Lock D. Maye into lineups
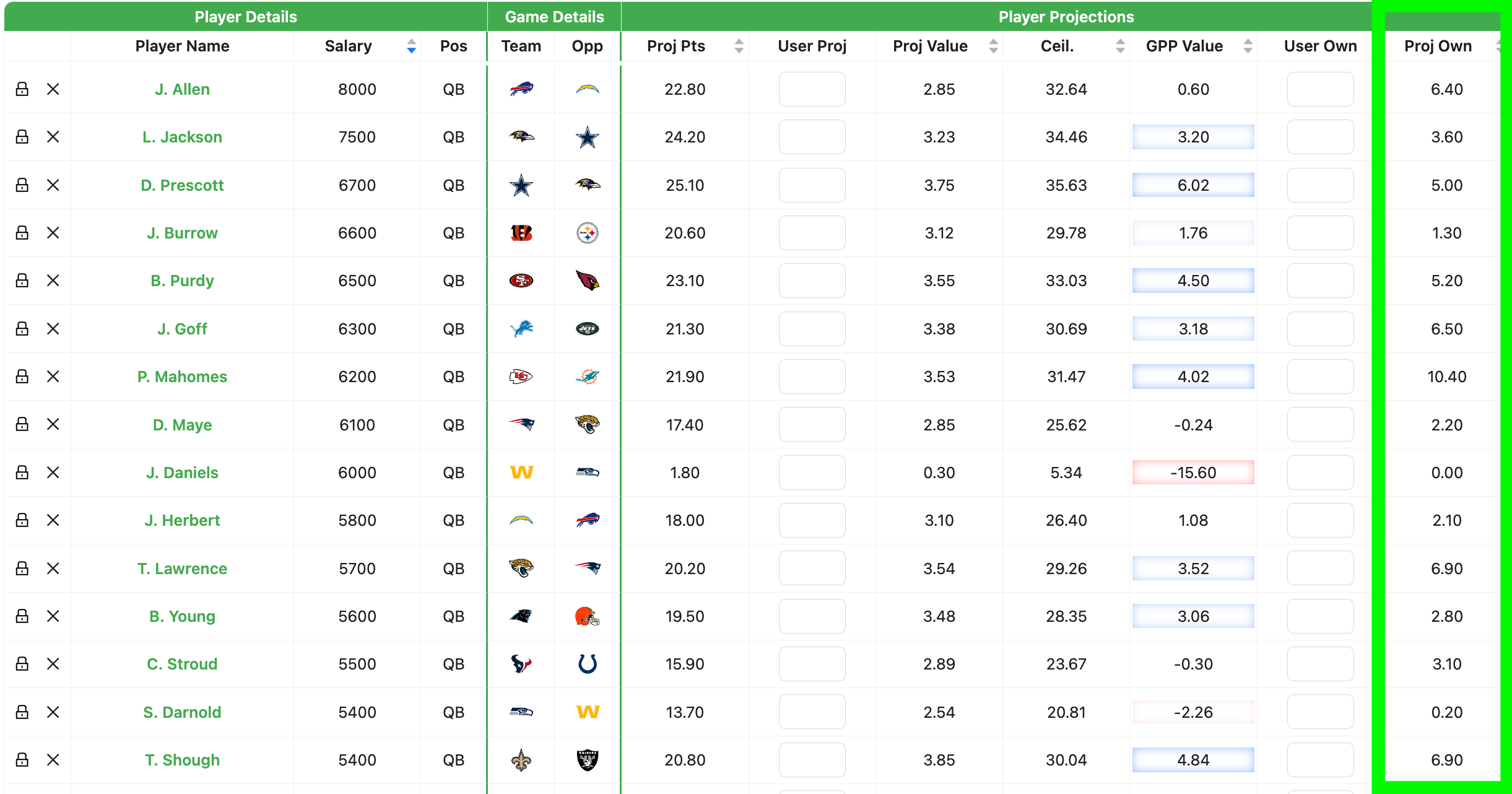 22,424
